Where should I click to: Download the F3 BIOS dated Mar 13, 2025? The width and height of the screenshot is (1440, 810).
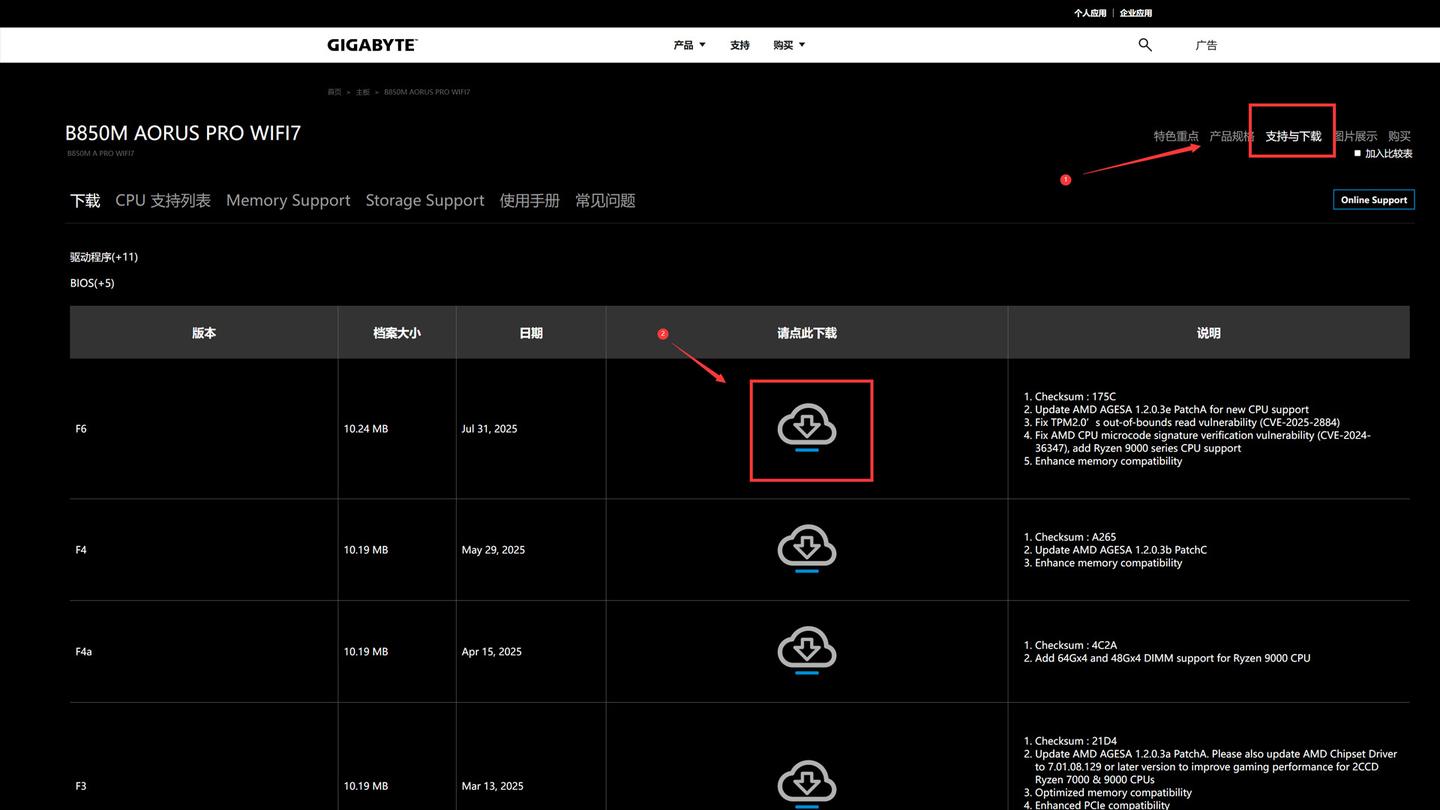[x=807, y=785]
